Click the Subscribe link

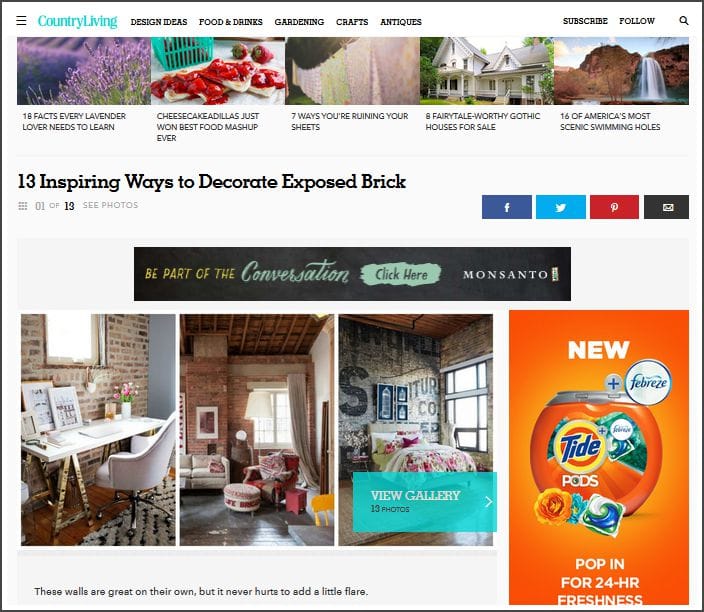click(x=585, y=21)
